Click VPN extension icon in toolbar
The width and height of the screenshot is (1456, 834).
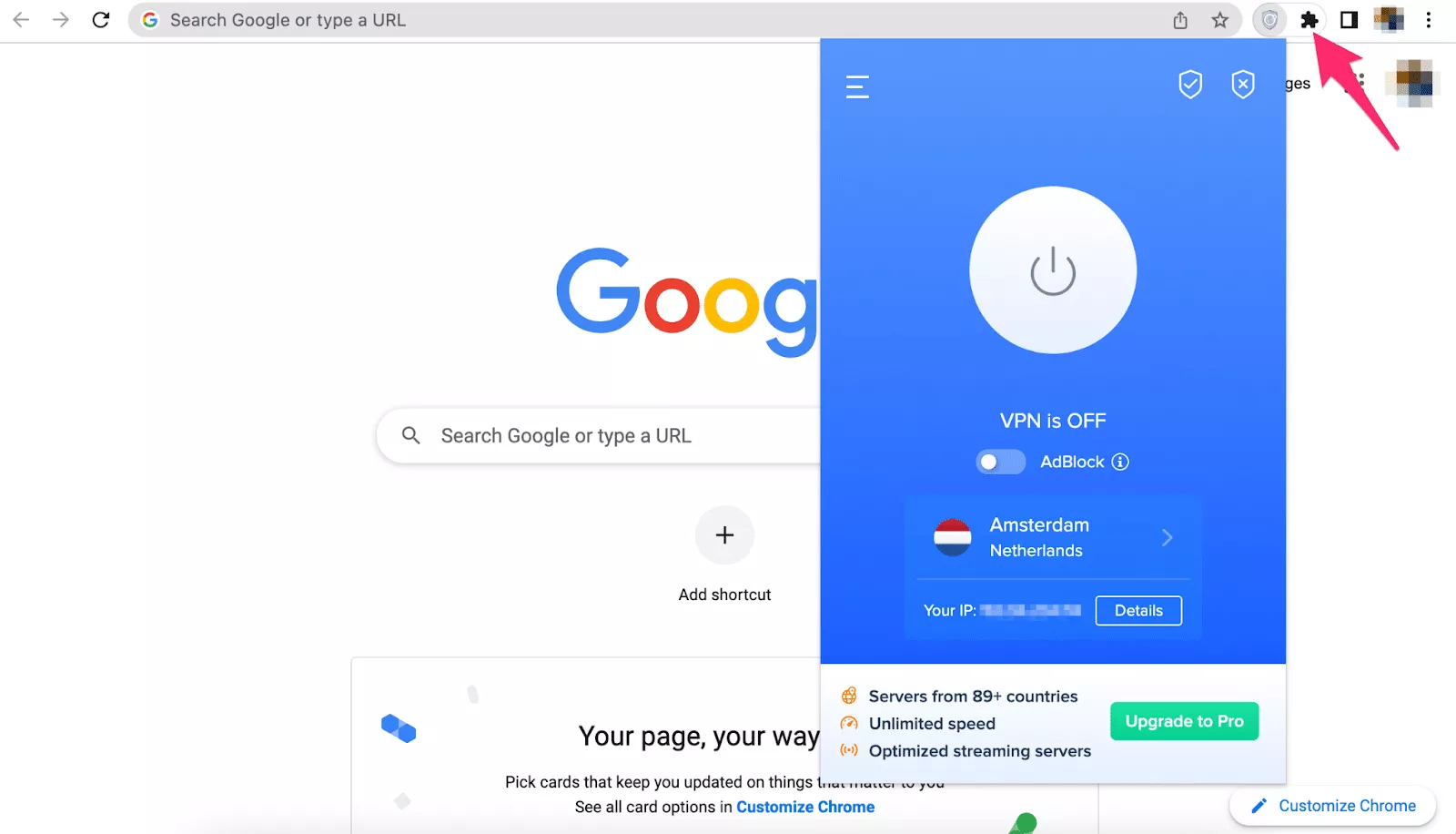pyautogui.click(x=1269, y=20)
